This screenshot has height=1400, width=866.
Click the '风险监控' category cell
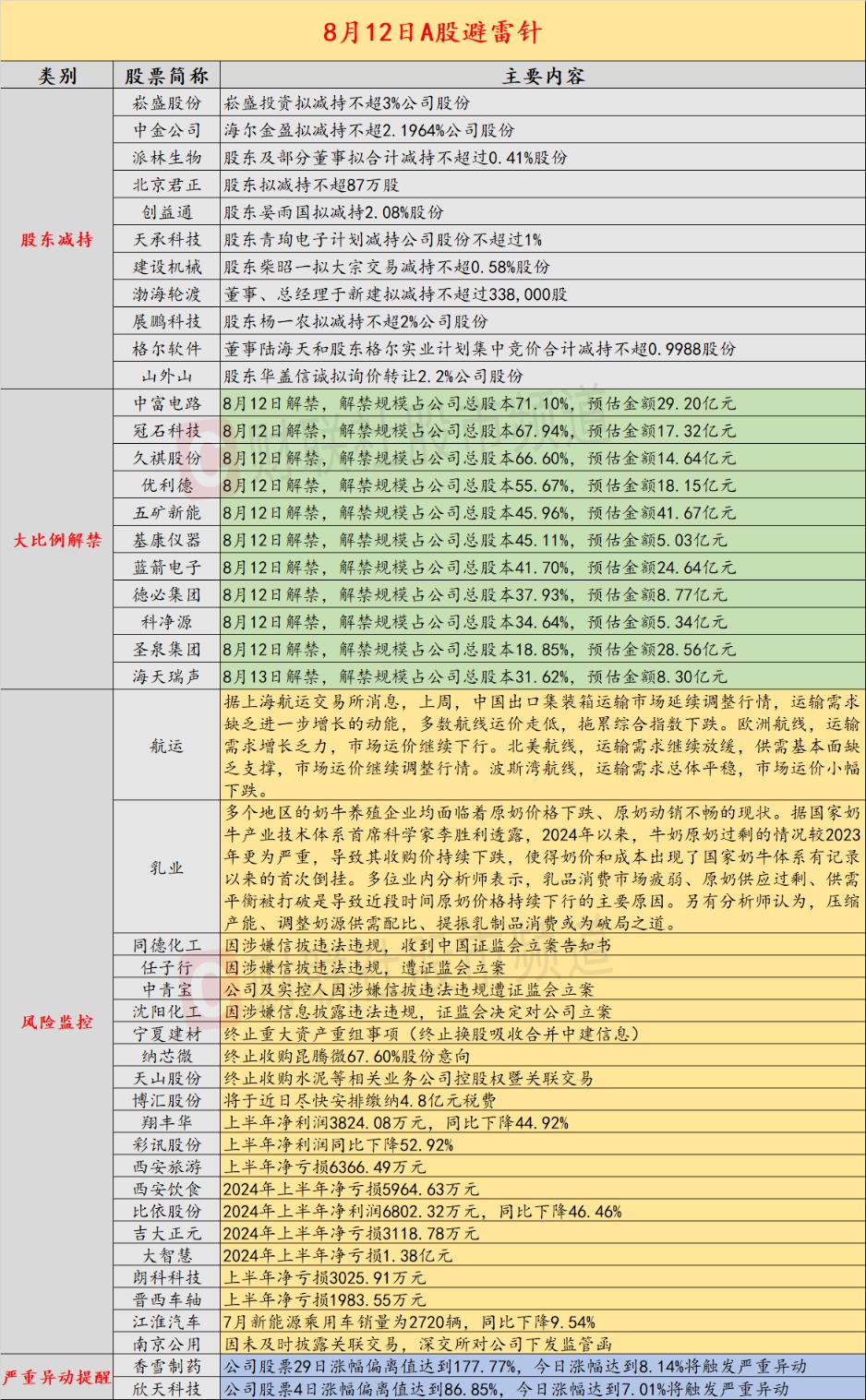pyautogui.click(x=57, y=1022)
